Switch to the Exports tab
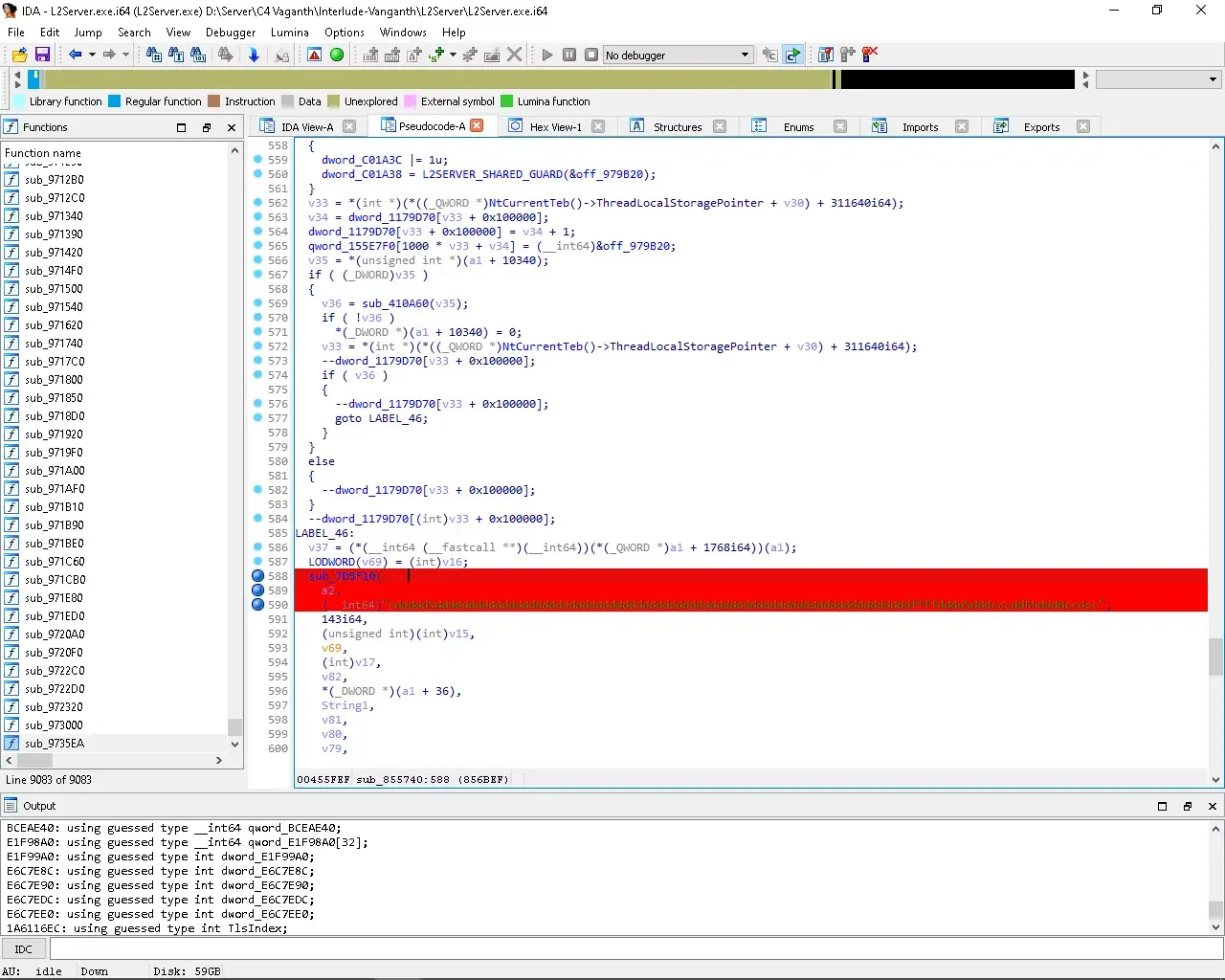The image size is (1225, 980). 1041,126
